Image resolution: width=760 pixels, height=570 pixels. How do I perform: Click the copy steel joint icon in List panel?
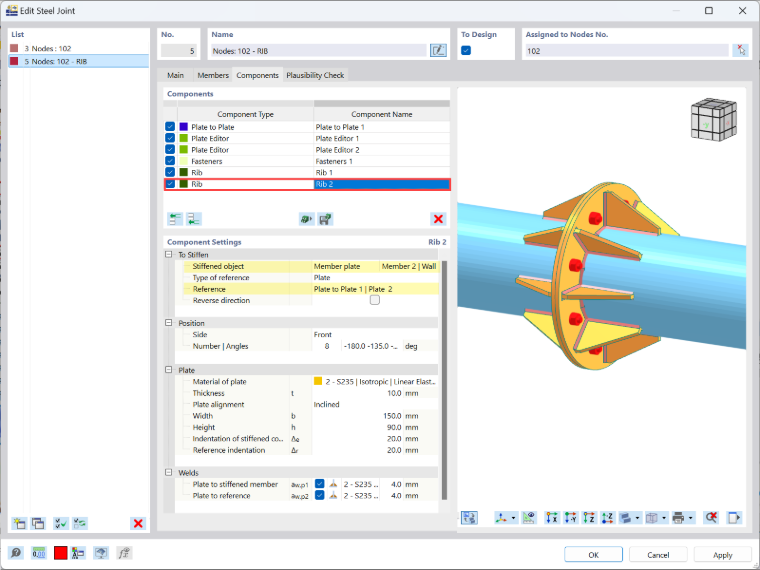point(38,523)
